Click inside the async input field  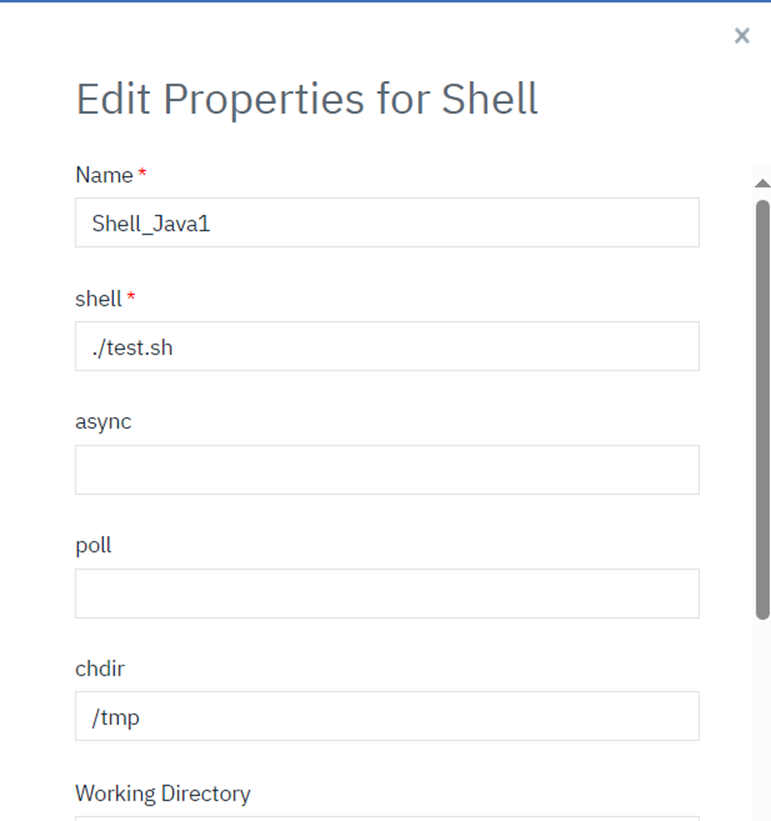click(386, 469)
